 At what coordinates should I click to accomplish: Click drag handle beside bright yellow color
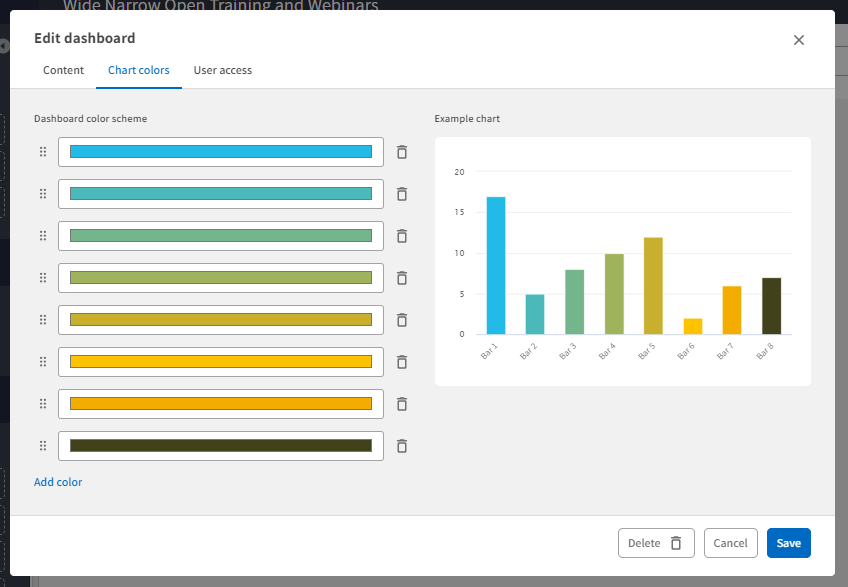pos(43,362)
